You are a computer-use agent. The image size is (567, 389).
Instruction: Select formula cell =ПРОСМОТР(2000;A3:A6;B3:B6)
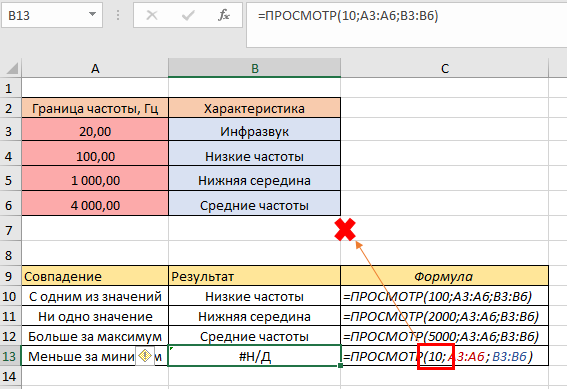444,316
